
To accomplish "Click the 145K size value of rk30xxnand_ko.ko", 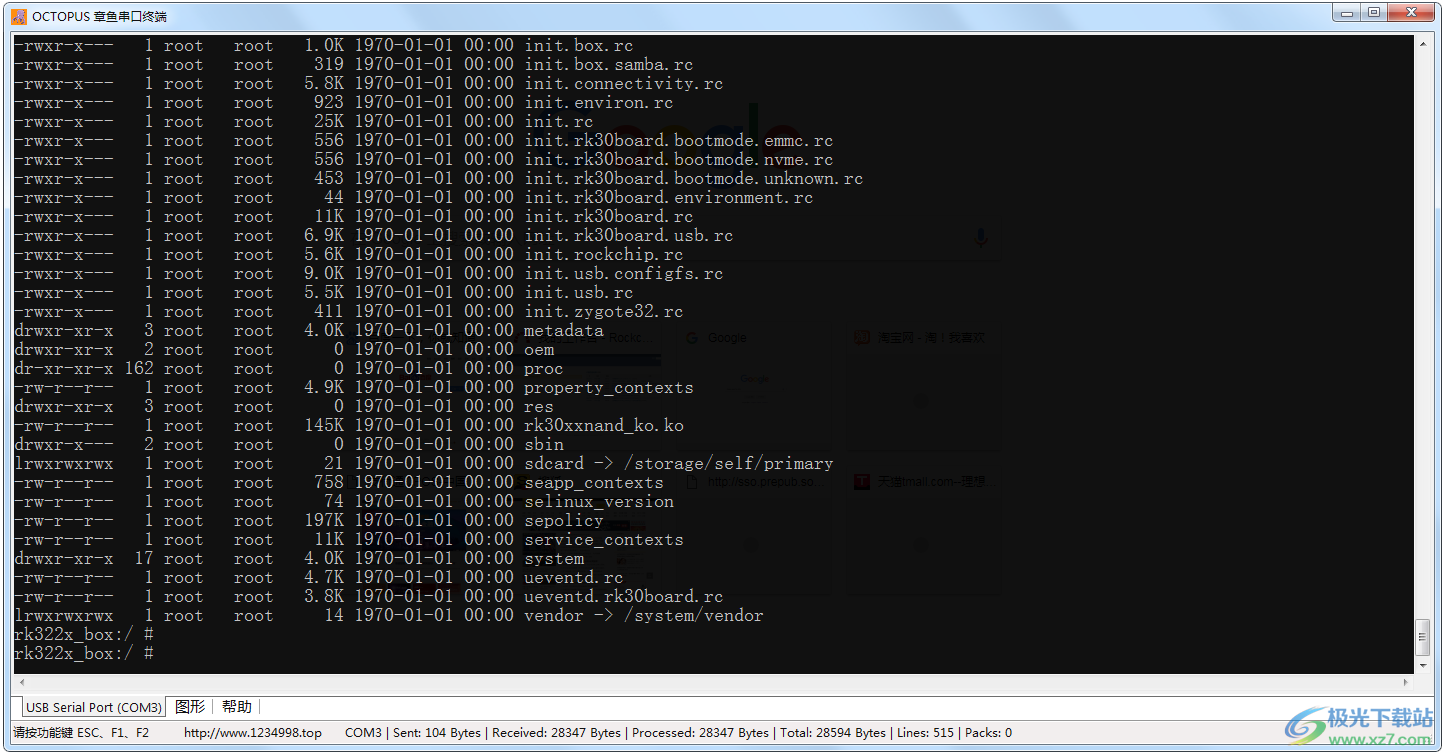I will (324, 425).
